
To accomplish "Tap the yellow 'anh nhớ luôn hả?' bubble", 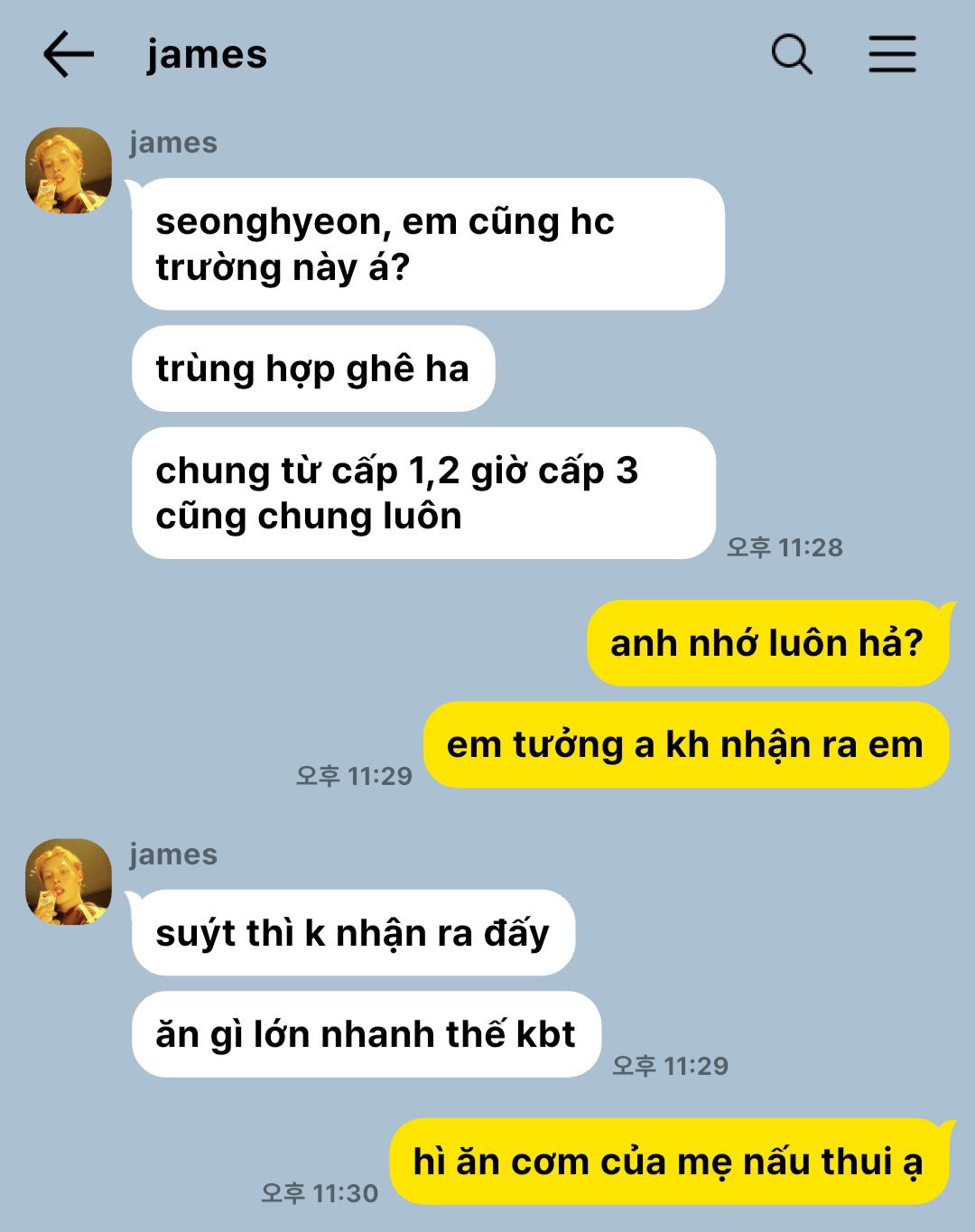I will pyautogui.click(x=767, y=643).
